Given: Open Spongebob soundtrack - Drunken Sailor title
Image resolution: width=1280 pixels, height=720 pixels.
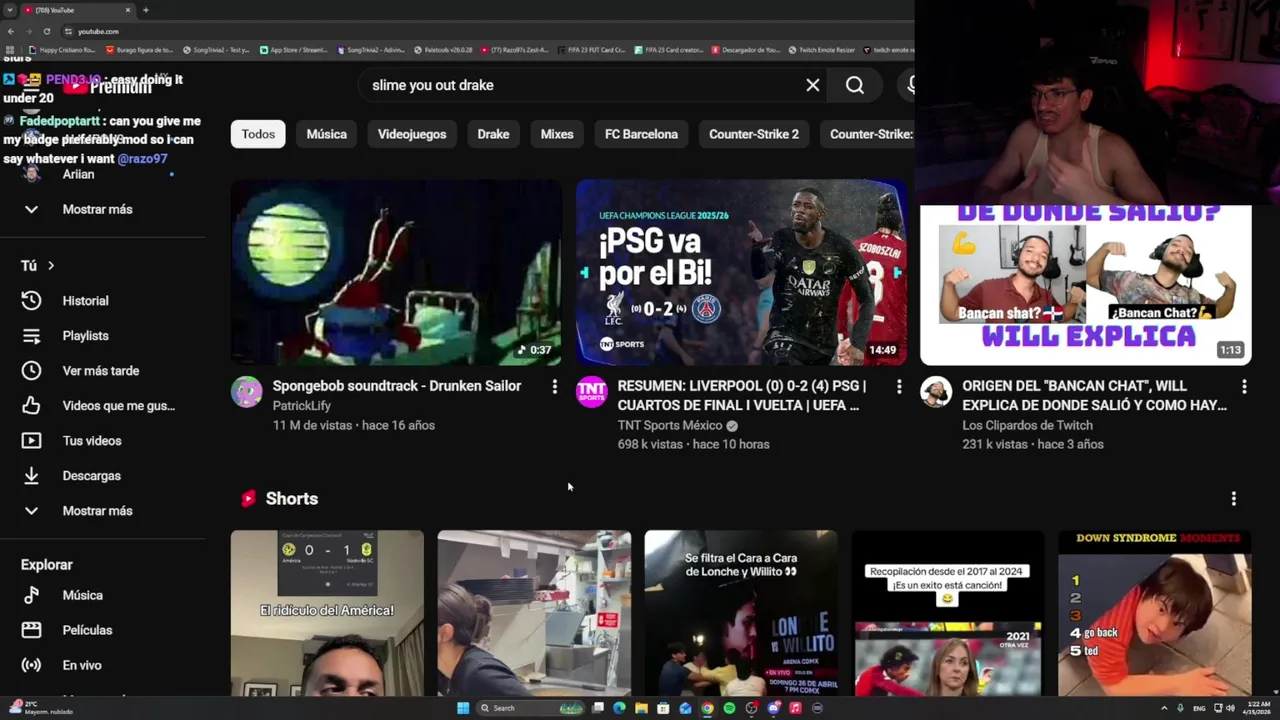Looking at the screenshot, I should [x=397, y=386].
